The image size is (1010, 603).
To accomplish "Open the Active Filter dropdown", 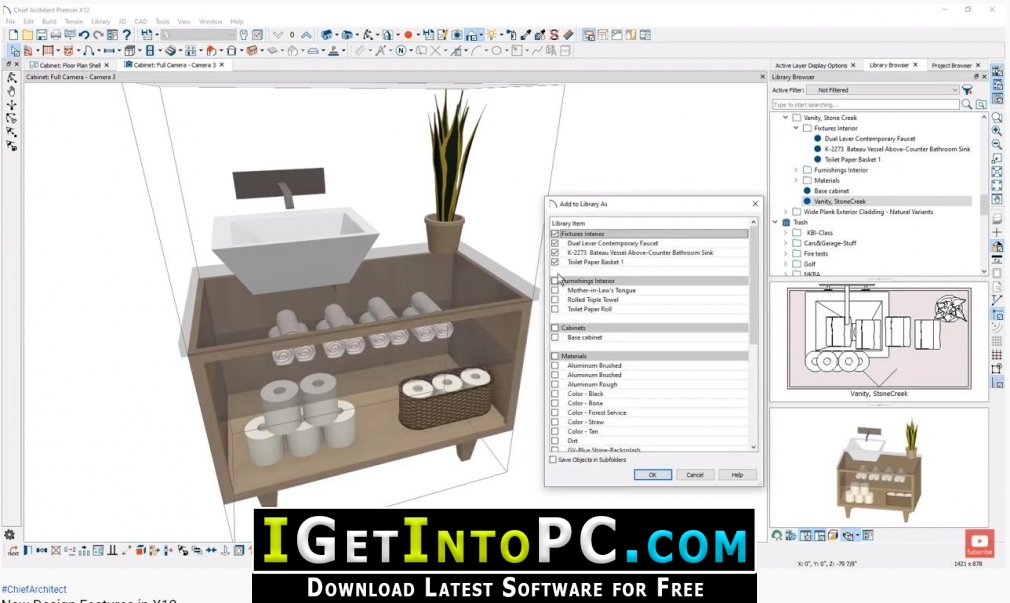I will [882, 90].
